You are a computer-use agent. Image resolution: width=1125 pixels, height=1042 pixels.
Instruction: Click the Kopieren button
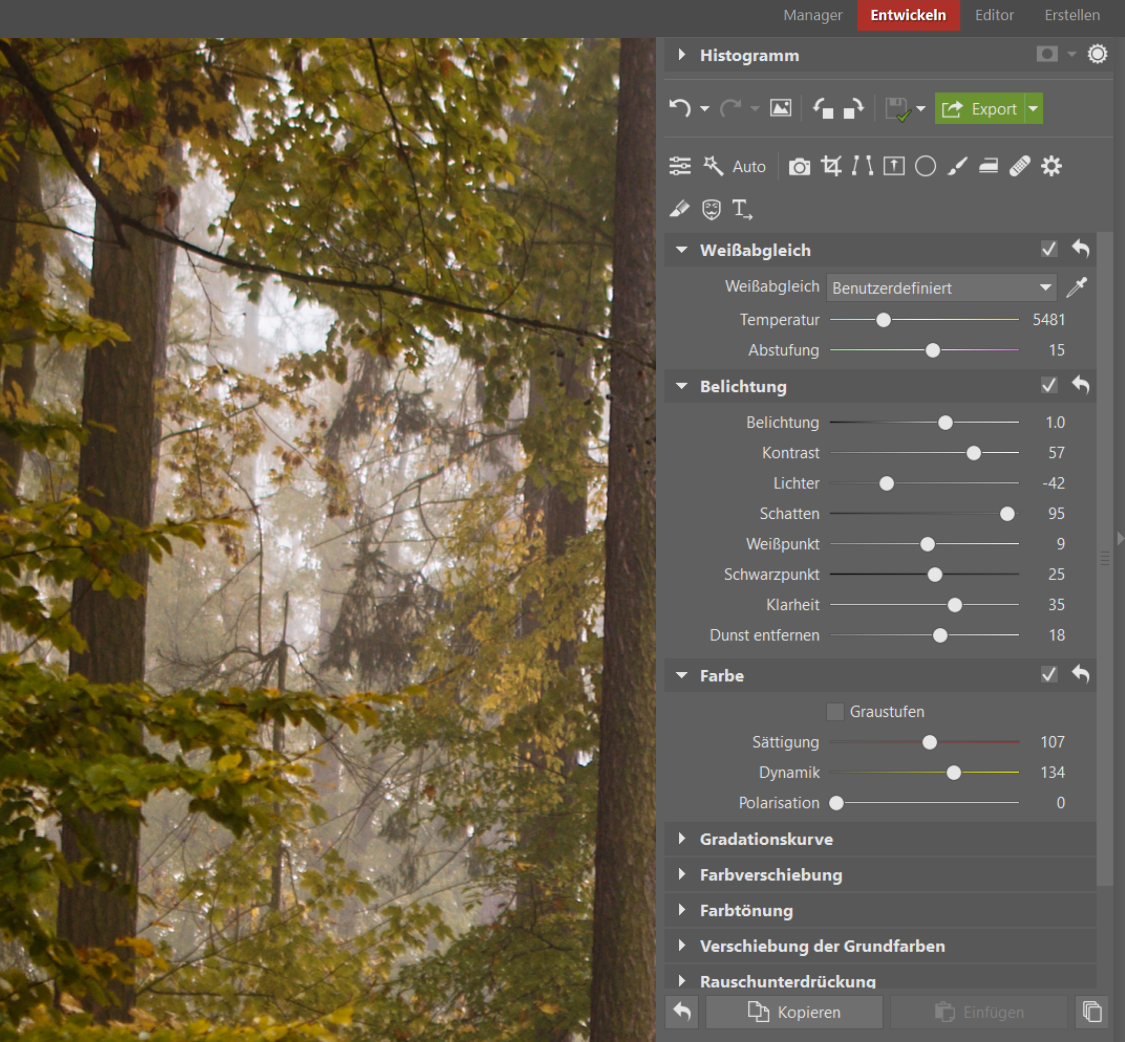point(794,1012)
